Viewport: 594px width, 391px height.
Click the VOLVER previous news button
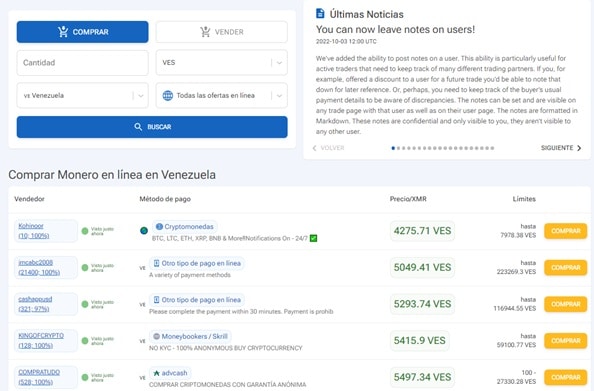(328, 148)
